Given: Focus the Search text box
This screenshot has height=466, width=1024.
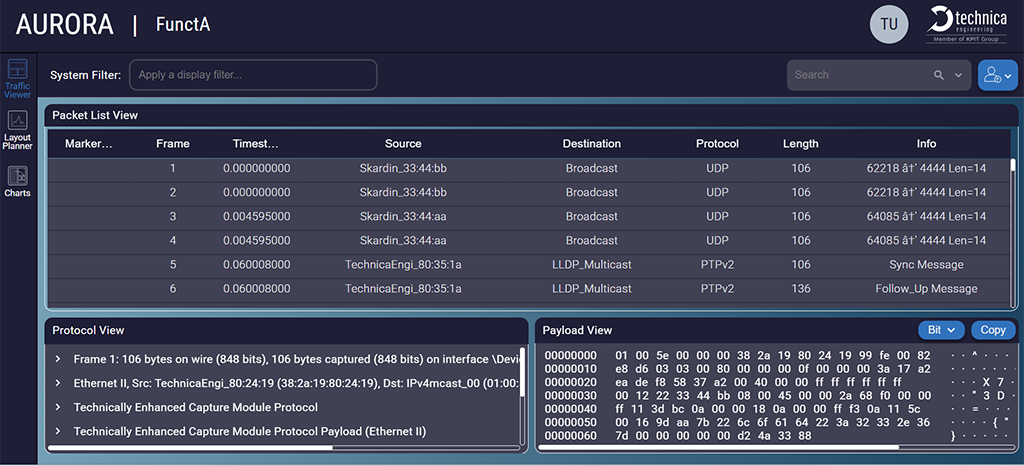Looking at the screenshot, I should click(860, 75).
